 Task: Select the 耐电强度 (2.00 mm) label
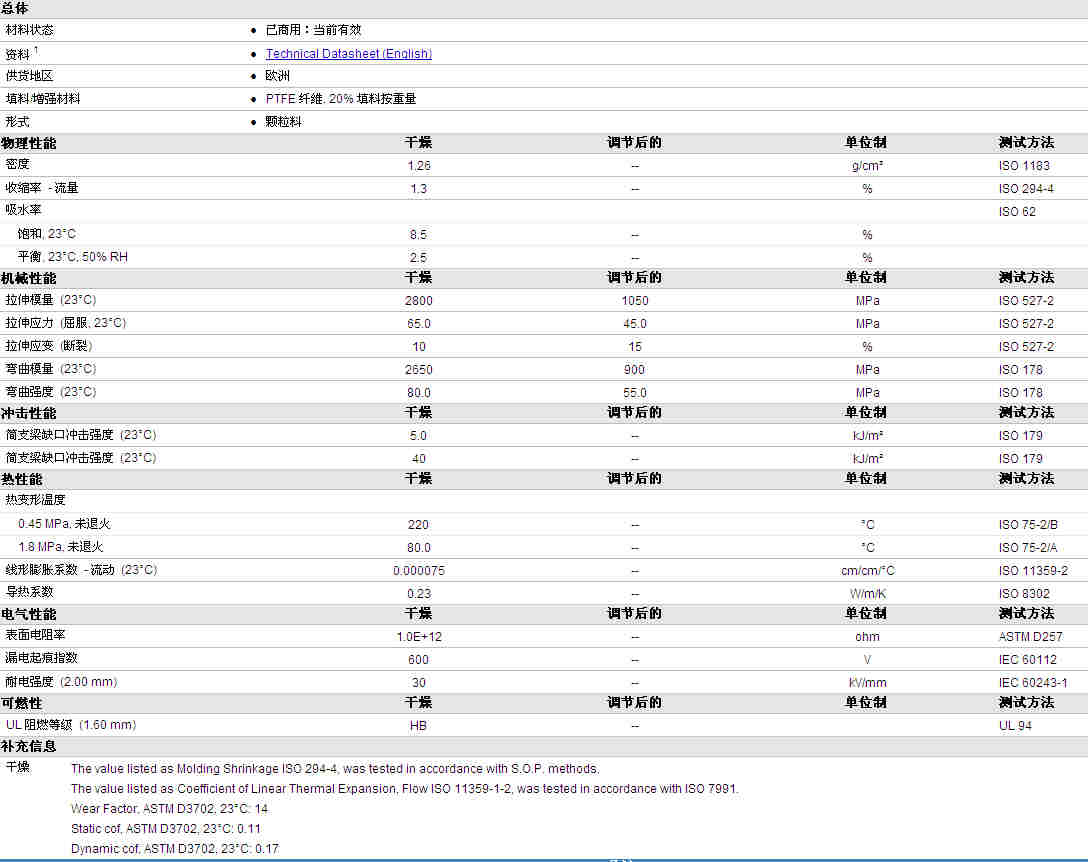pyautogui.click(x=61, y=682)
